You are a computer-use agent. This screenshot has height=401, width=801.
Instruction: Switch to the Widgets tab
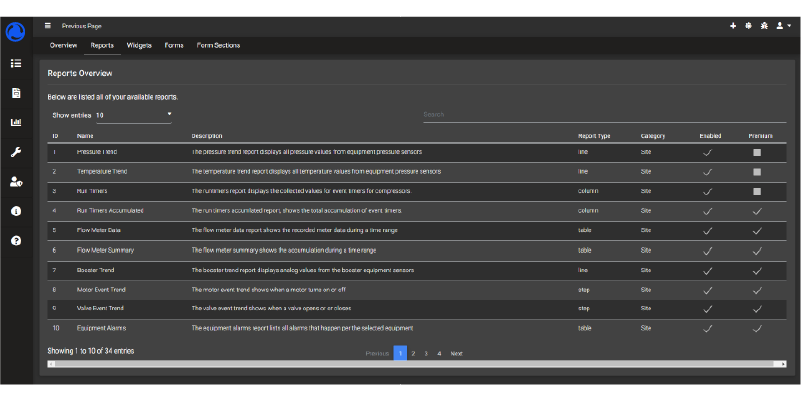click(x=139, y=45)
